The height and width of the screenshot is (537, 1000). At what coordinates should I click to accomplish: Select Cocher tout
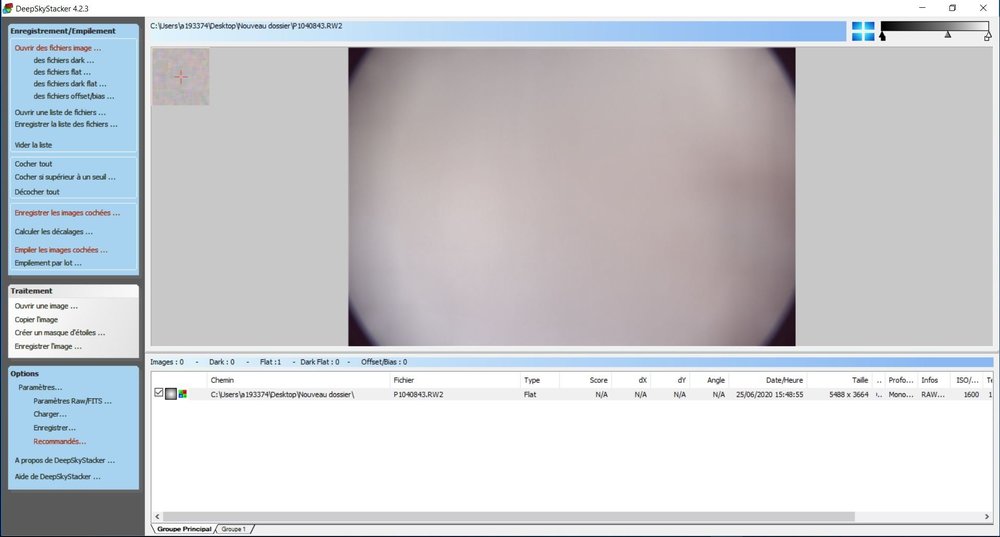pos(33,164)
